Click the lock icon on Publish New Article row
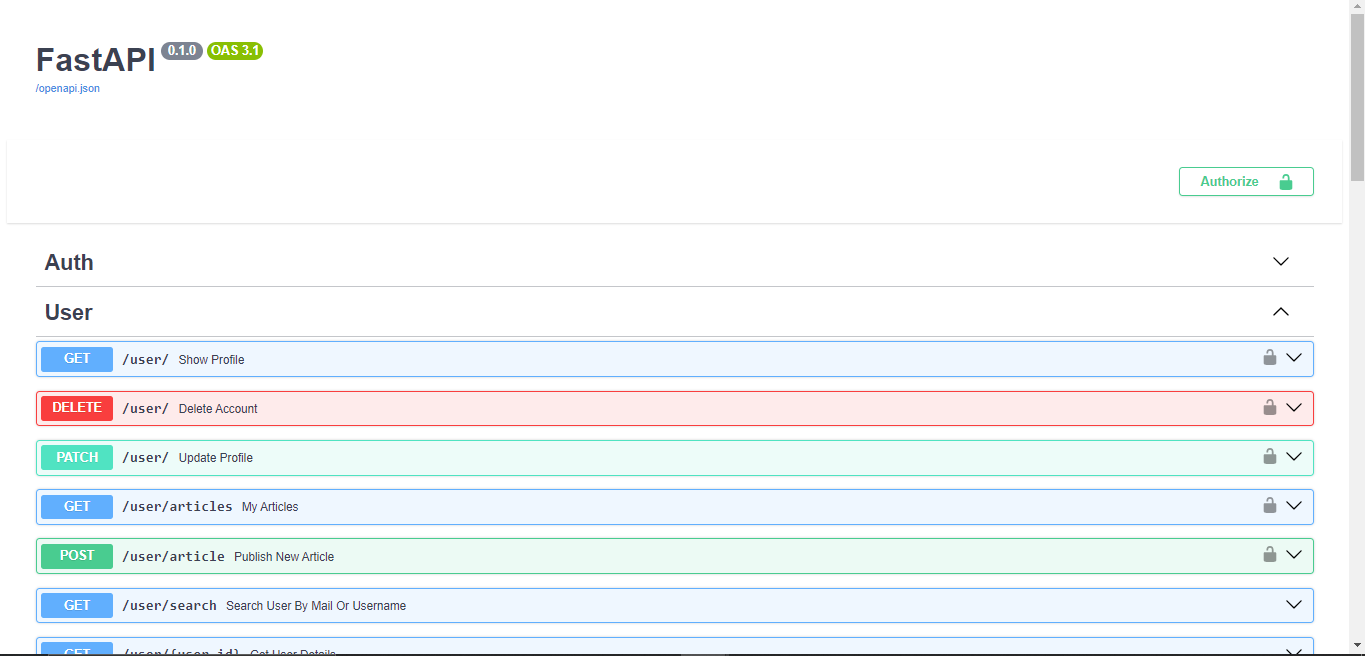 point(1269,553)
